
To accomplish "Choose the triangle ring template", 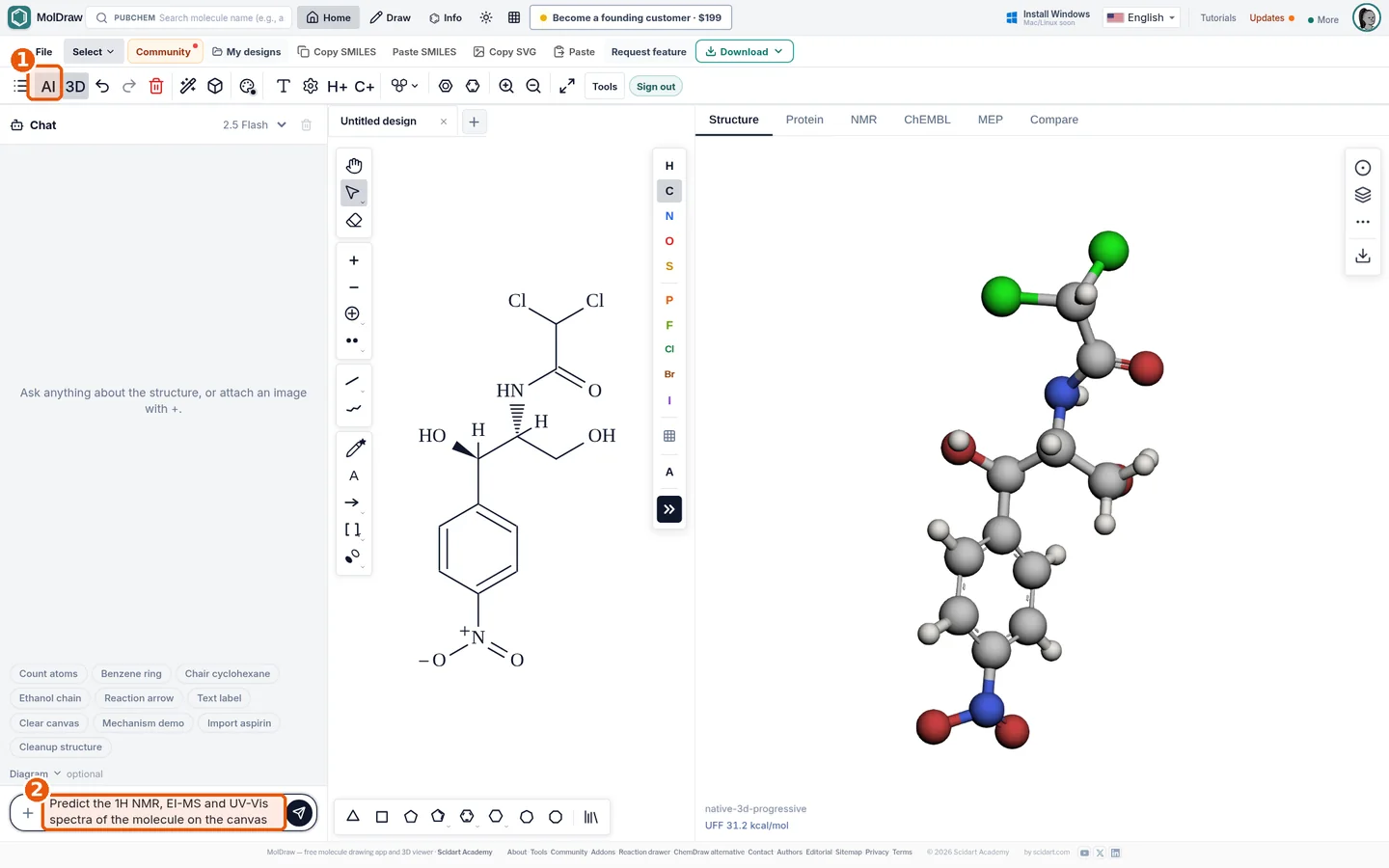I will [353, 816].
